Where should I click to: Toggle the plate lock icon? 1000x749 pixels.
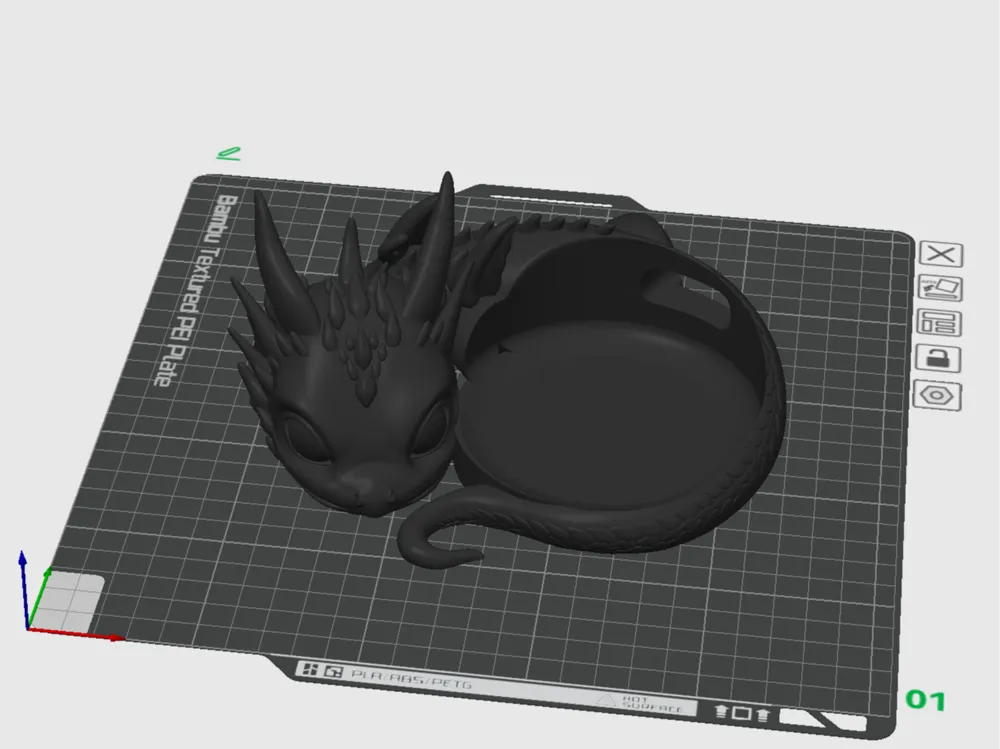939,359
